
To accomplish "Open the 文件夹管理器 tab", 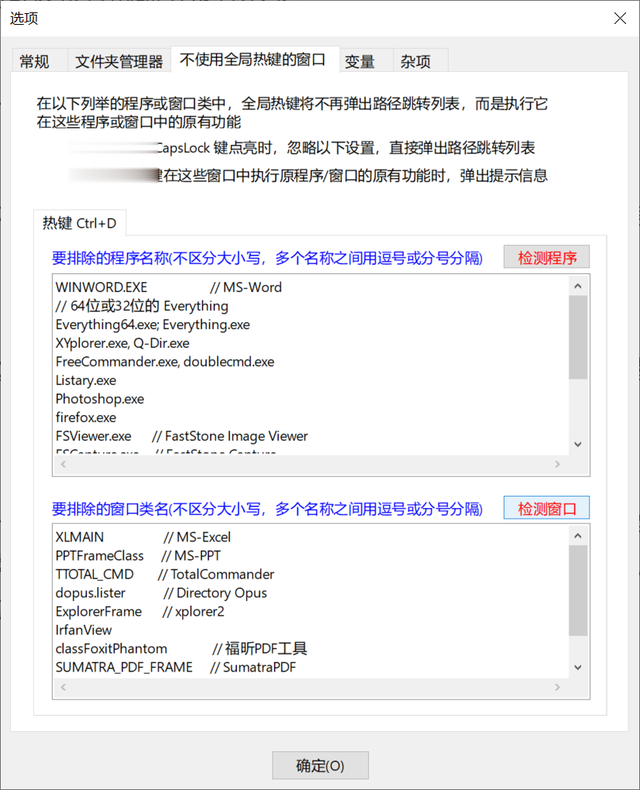I will pos(119,61).
